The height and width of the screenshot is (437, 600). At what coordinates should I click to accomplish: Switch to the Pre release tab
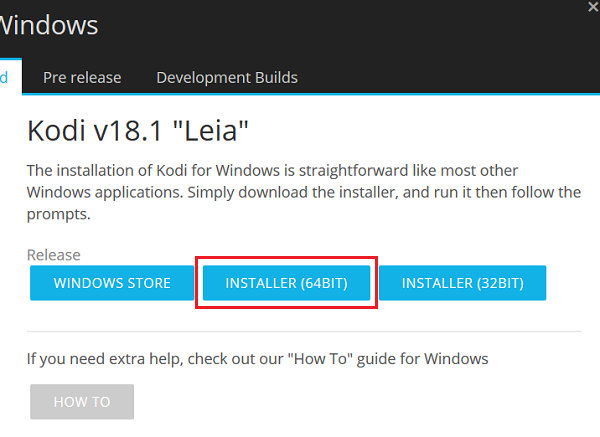click(x=82, y=77)
